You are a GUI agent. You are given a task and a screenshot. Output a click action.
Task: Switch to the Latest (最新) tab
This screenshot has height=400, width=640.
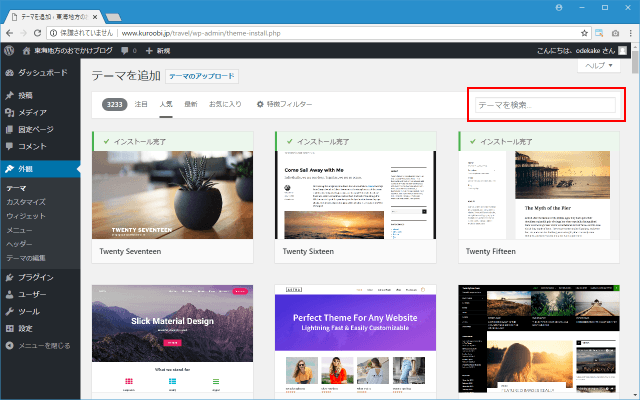tap(191, 104)
